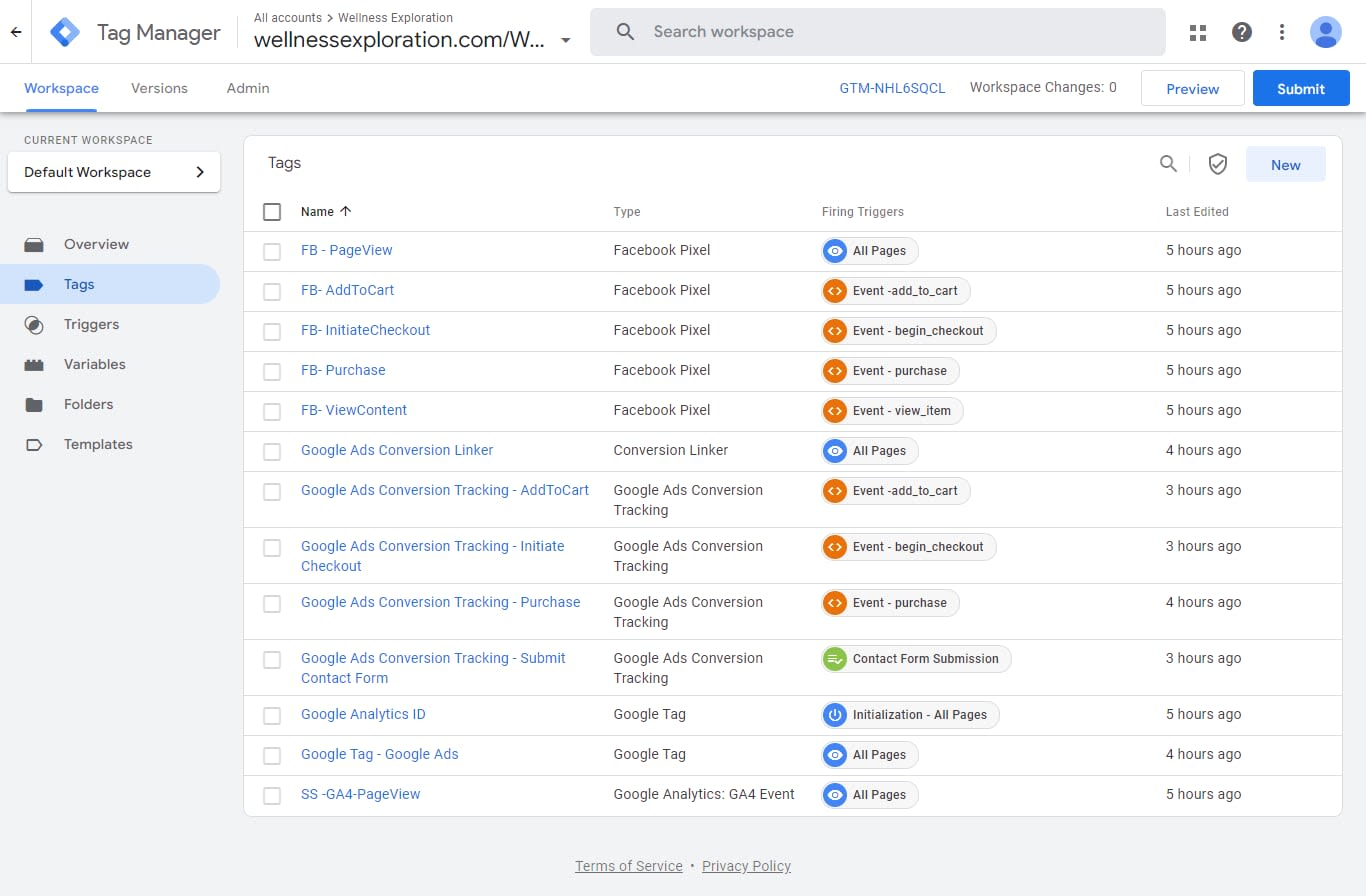Open Google Ads Conversion Tracking - Initiate Checkout tag
This screenshot has width=1366, height=896.
(433, 556)
